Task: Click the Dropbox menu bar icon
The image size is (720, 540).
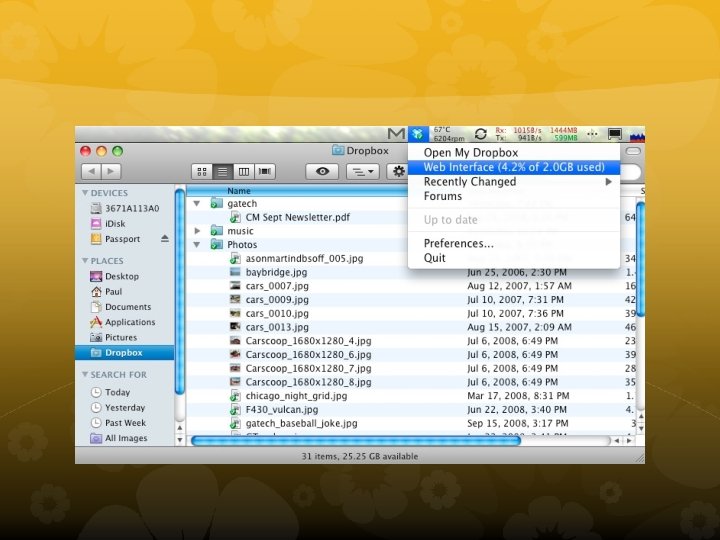Action: click(x=418, y=134)
